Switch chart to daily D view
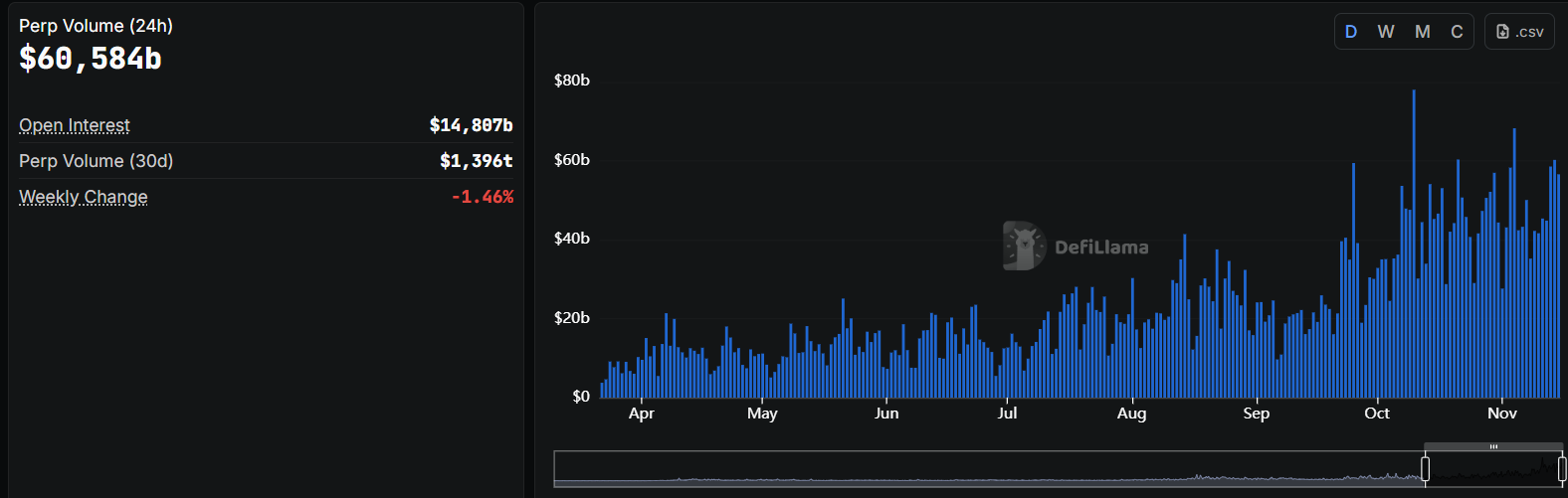Screen dimensions: 1568x498 pyautogui.click(x=1351, y=32)
